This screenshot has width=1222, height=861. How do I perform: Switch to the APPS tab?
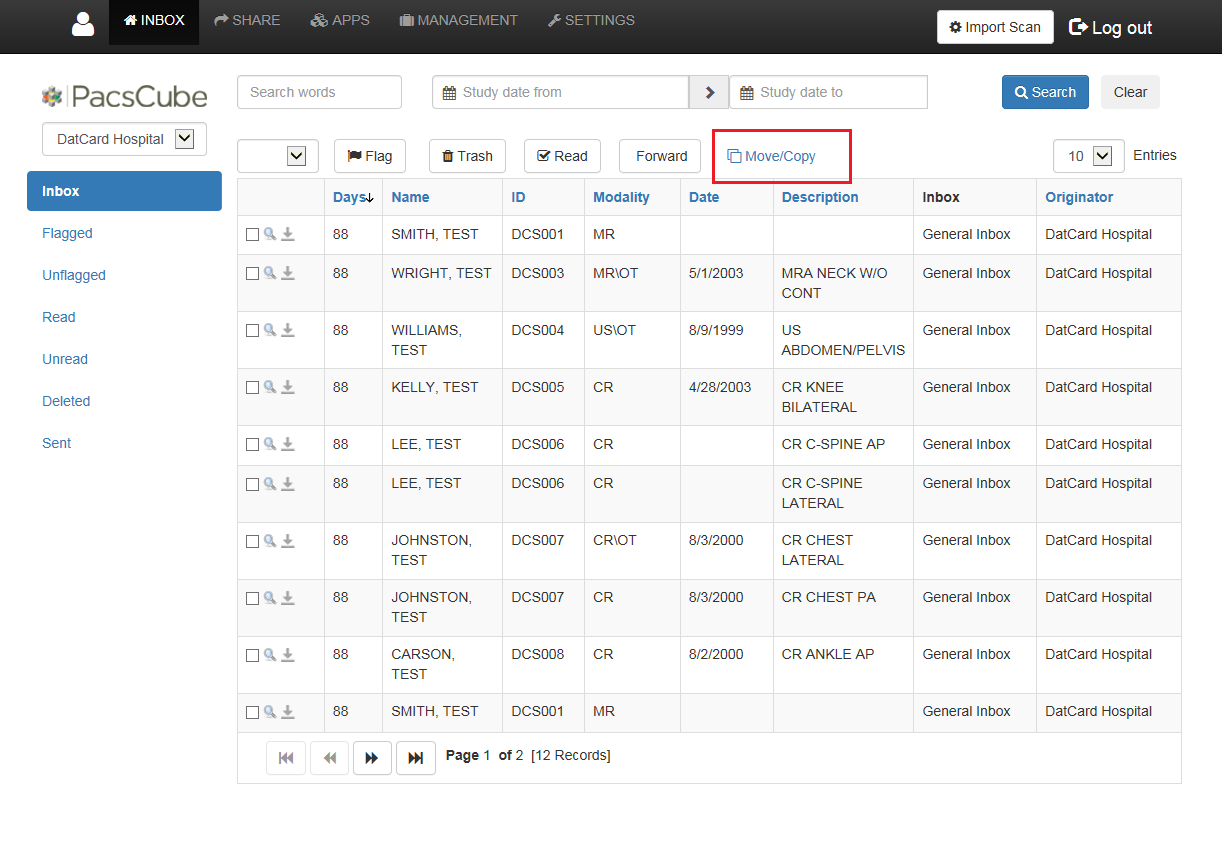coord(340,21)
